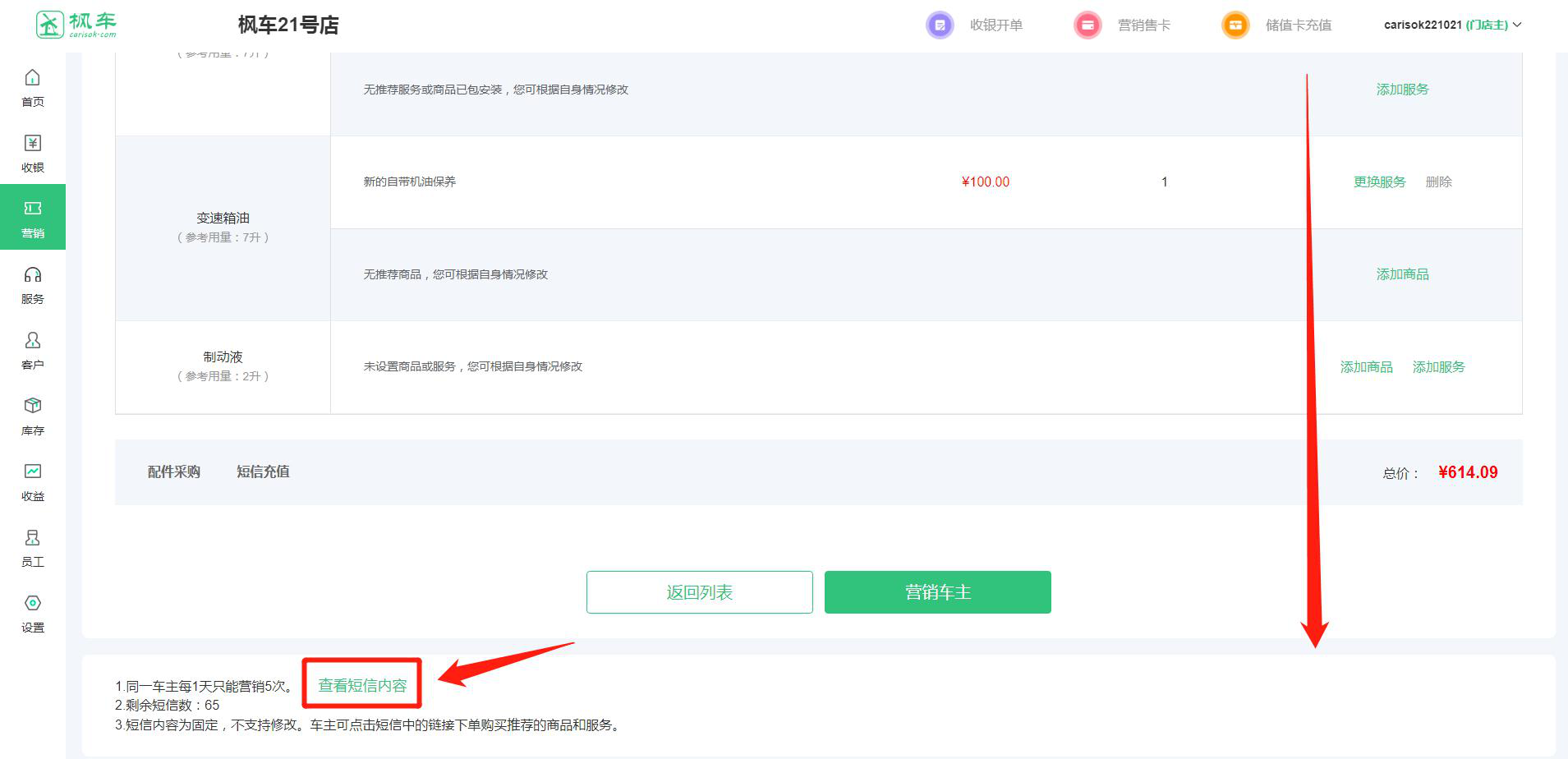Click the purple 收银开单 icon
The height and width of the screenshot is (759, 1568).
click(x=940, y=25)
